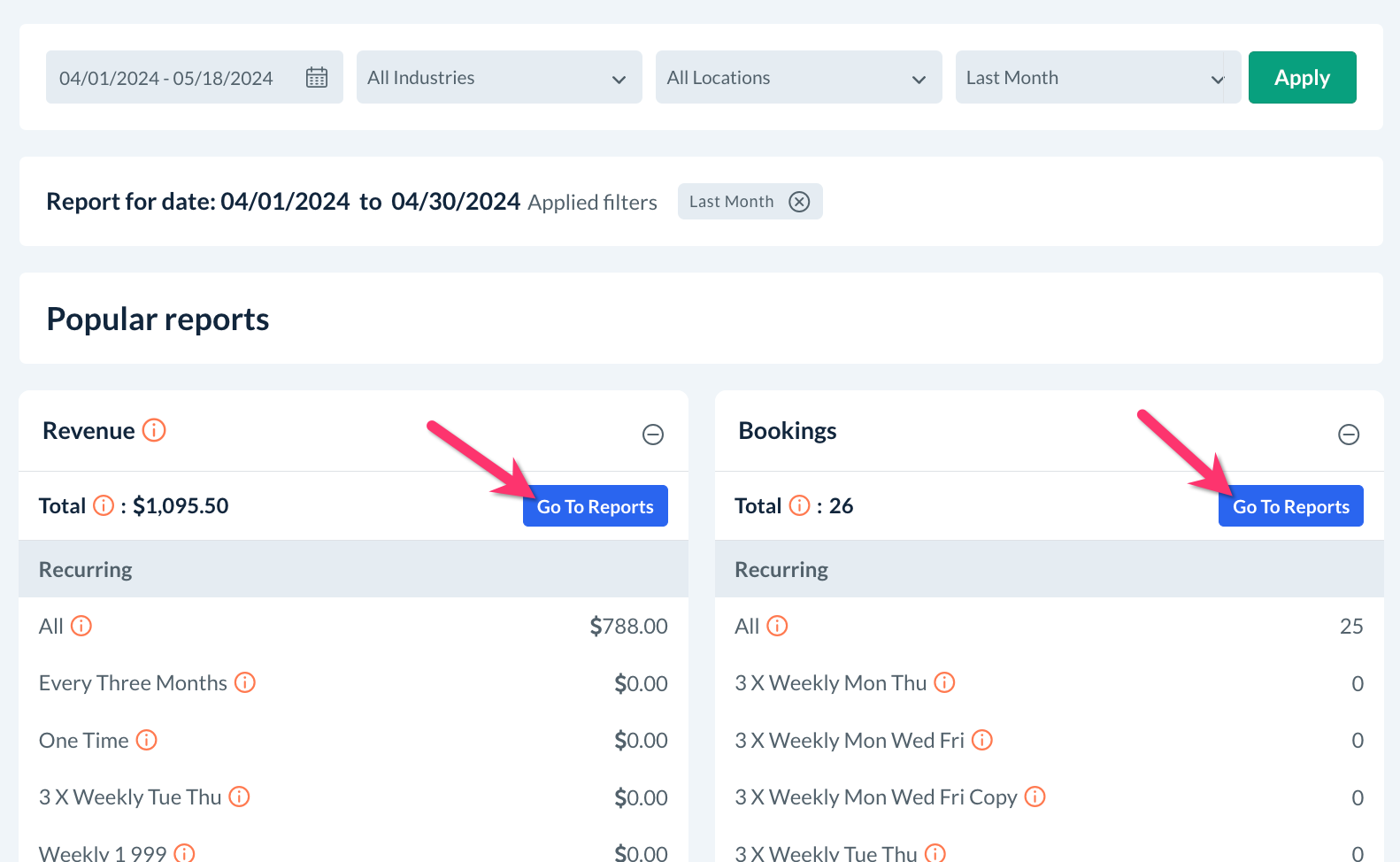
Task: Click info icon for 3 X Weekly Mon Thu
Action: click(944, 682)
